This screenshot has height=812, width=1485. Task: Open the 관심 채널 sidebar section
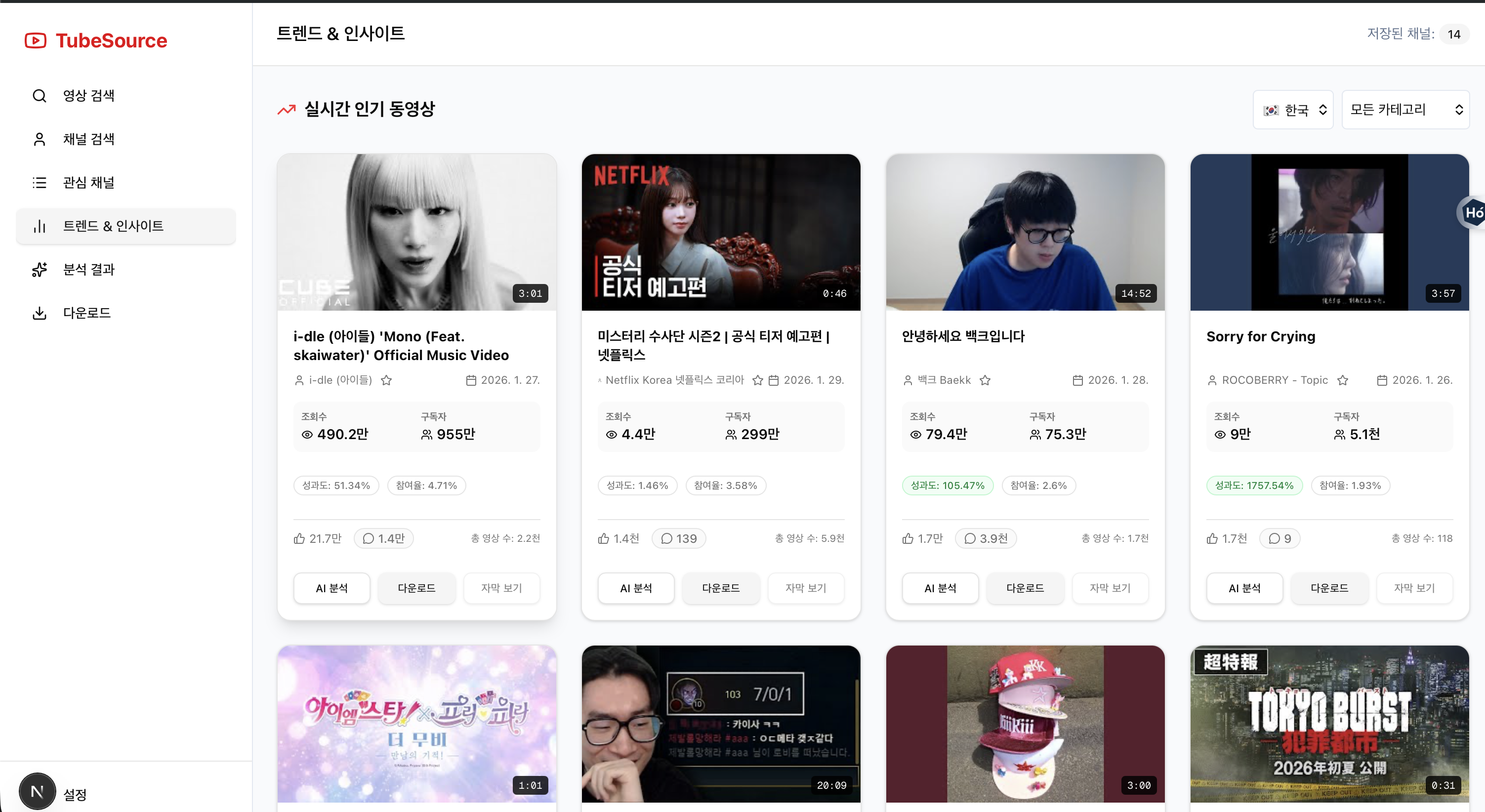tap(90, 182)
